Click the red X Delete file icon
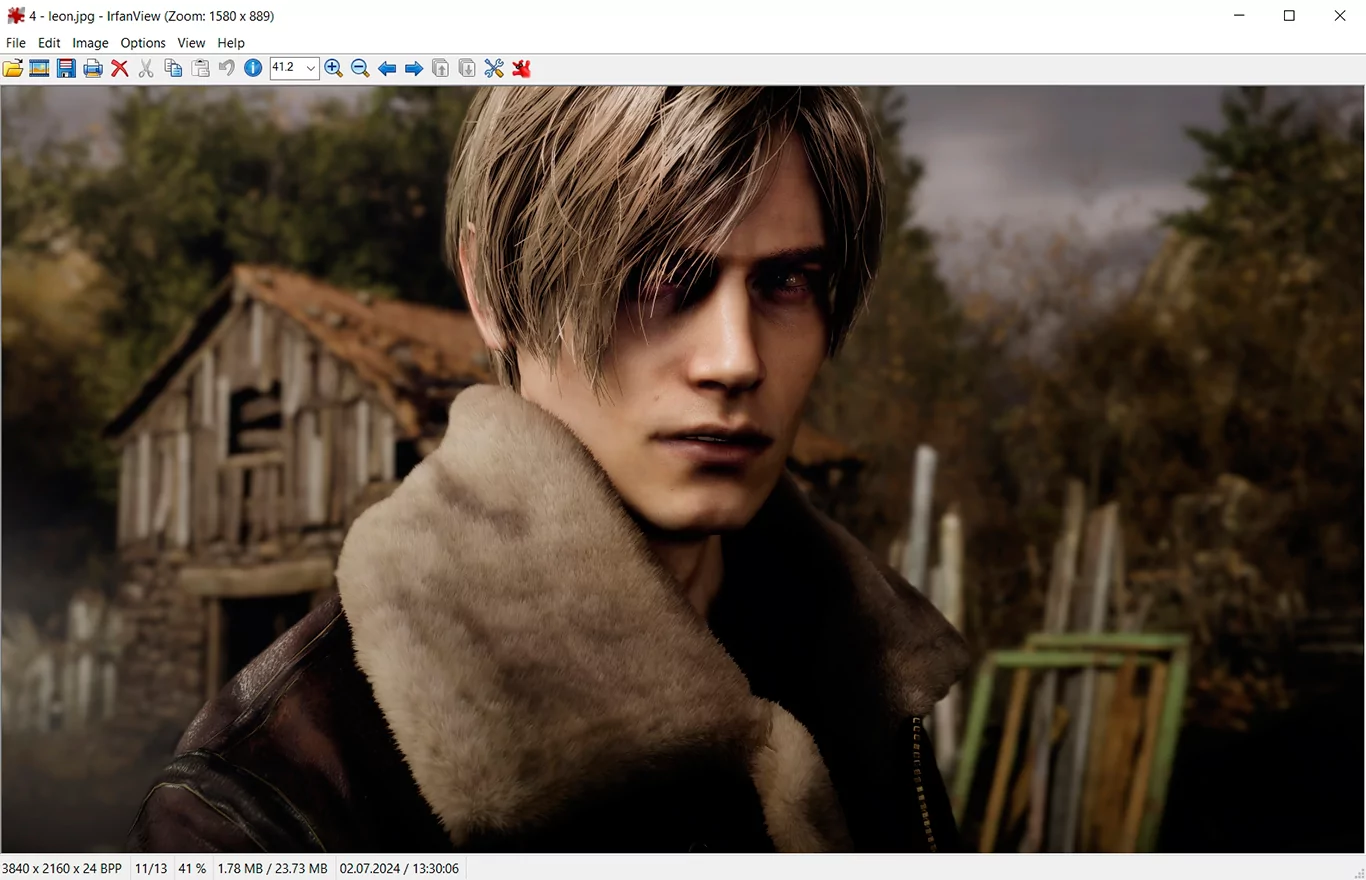 point(120,68)
